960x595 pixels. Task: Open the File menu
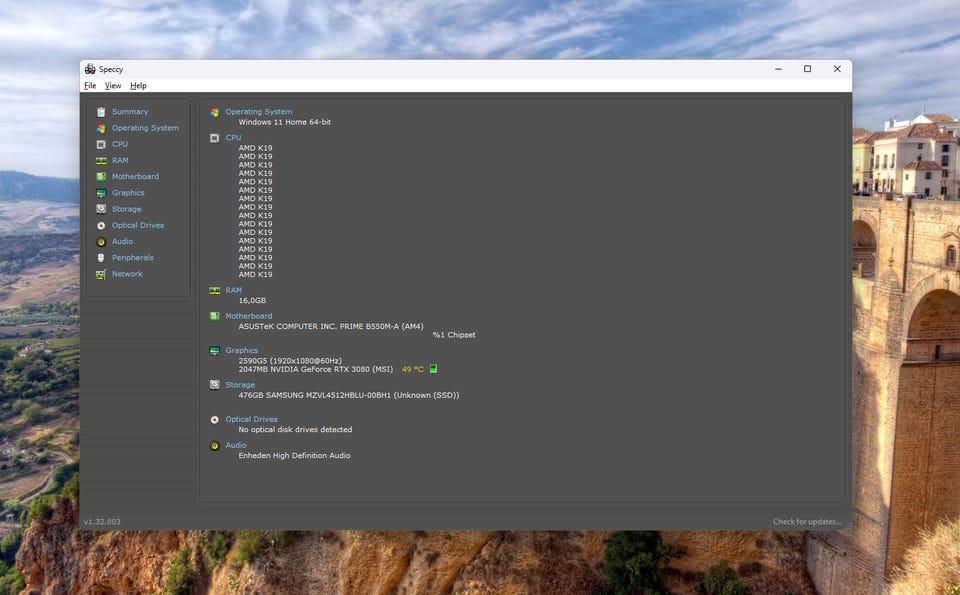[90, 86]
